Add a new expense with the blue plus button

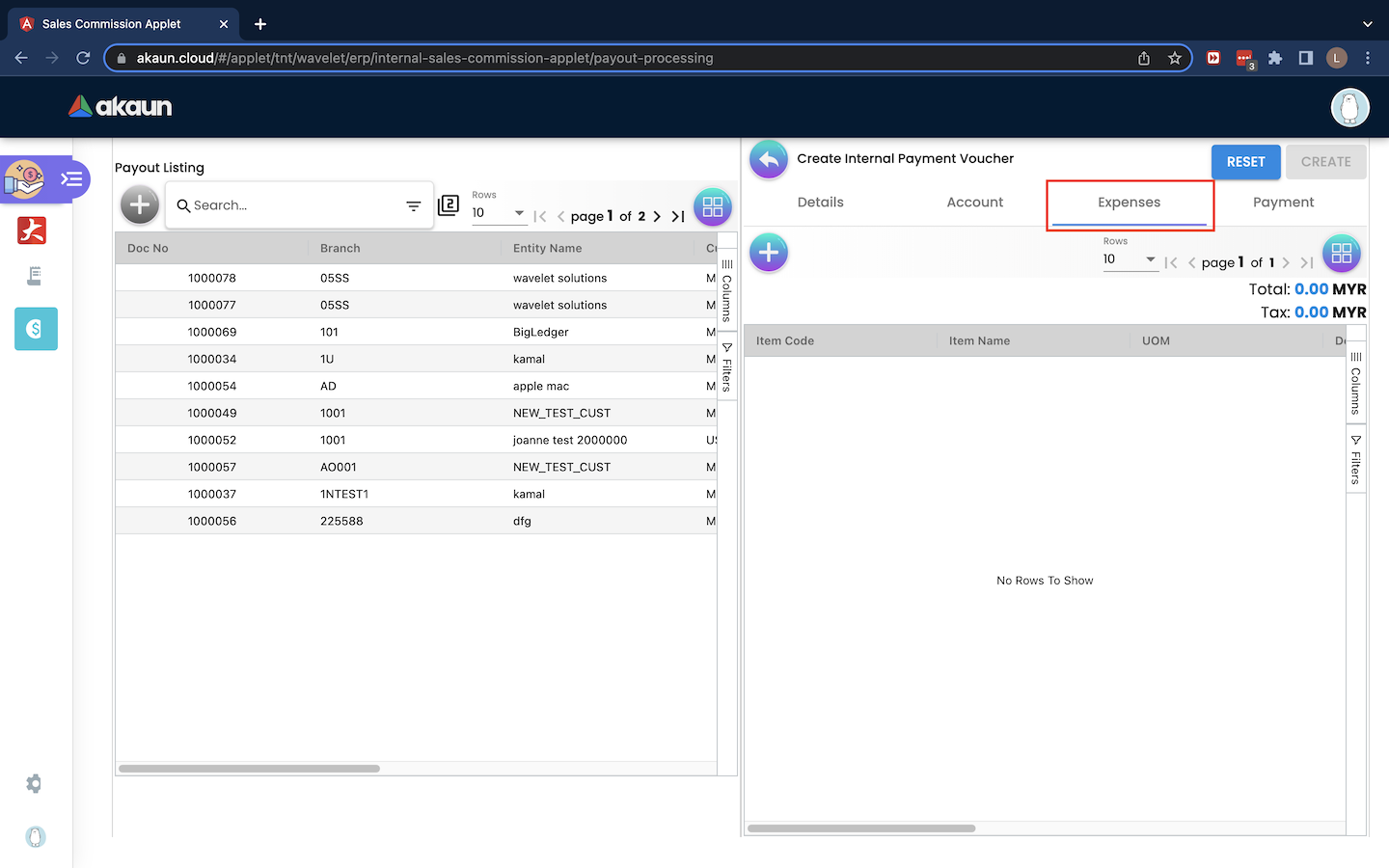[769, 253]
